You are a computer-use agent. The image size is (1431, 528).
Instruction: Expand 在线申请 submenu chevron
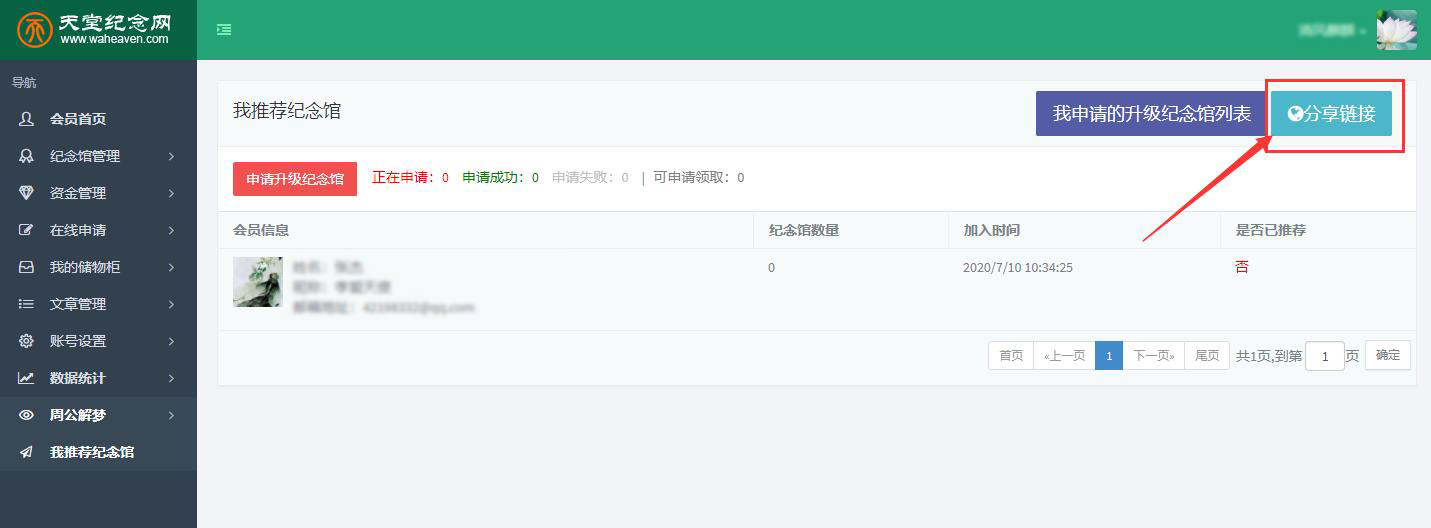pyautogui.click(x=172, y=230)
